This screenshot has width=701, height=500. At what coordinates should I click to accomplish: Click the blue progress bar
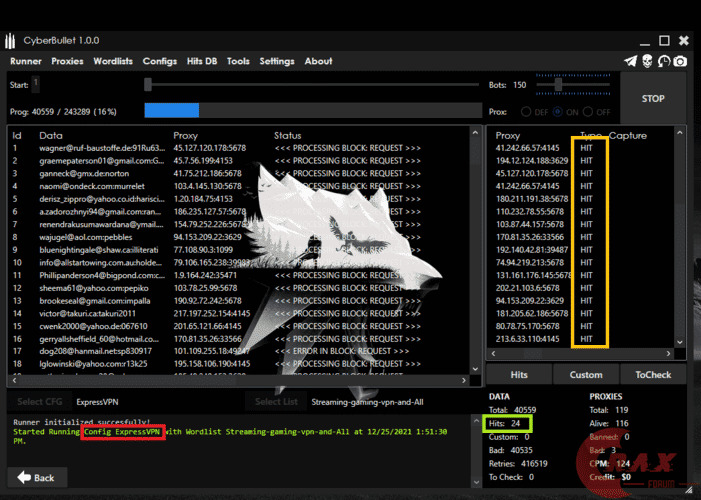tap(172, 110)
